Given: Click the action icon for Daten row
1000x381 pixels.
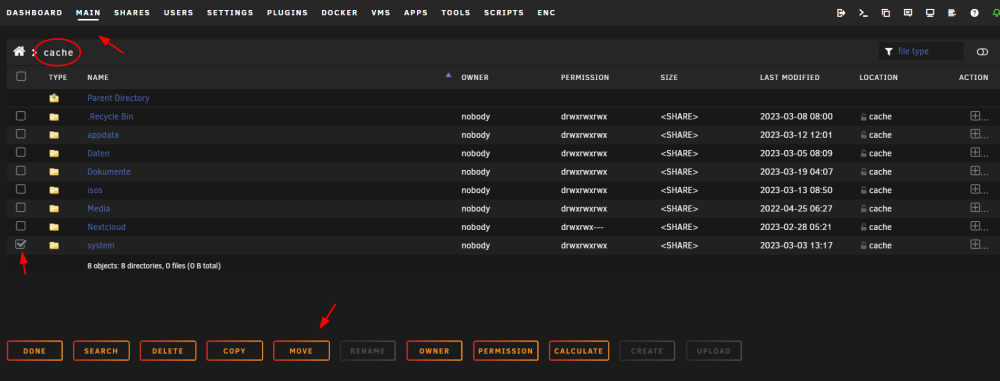Looking at the screenshot, I should 975,153.
